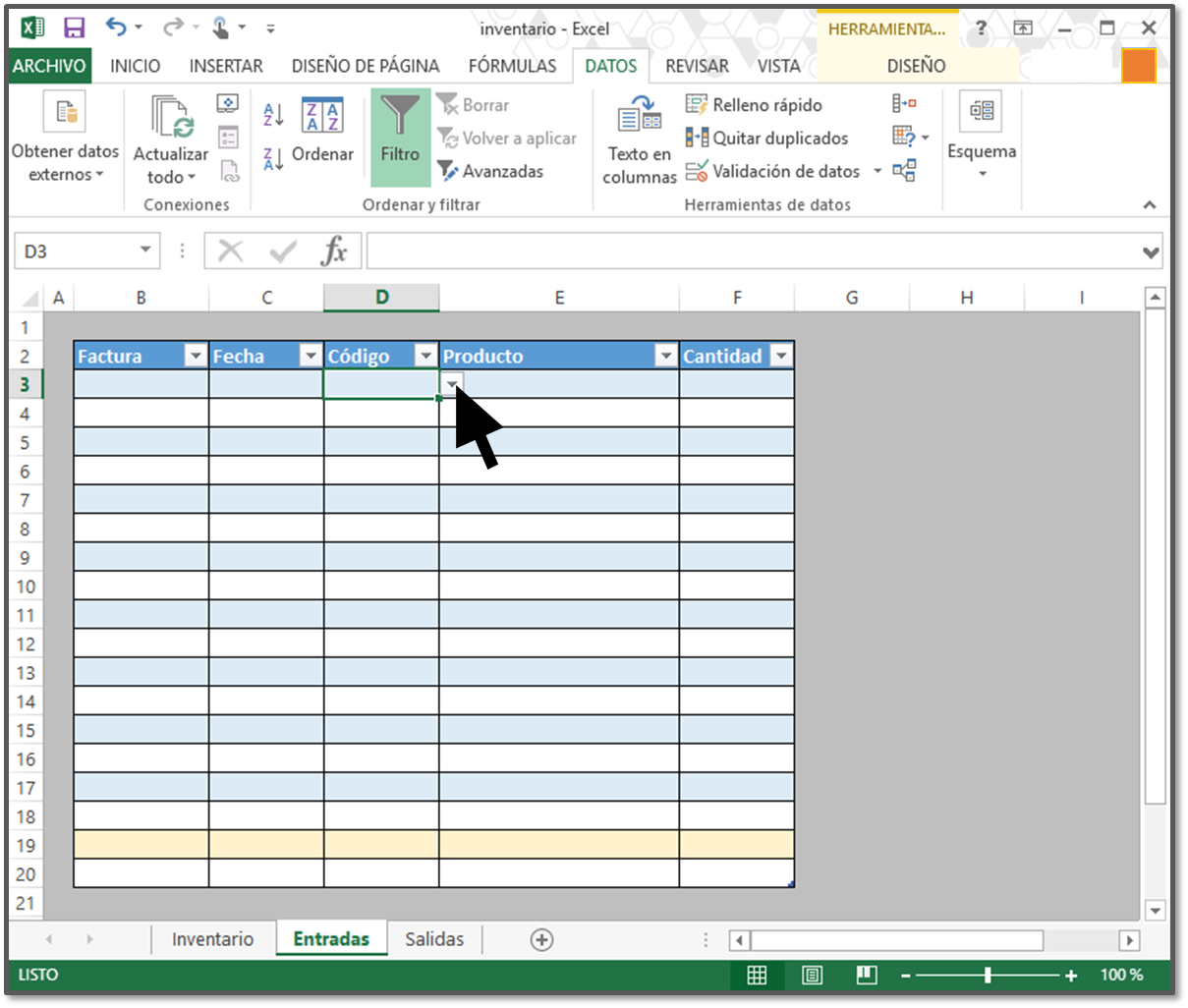Switch to Page Layout view in status bar

(812, 976)
